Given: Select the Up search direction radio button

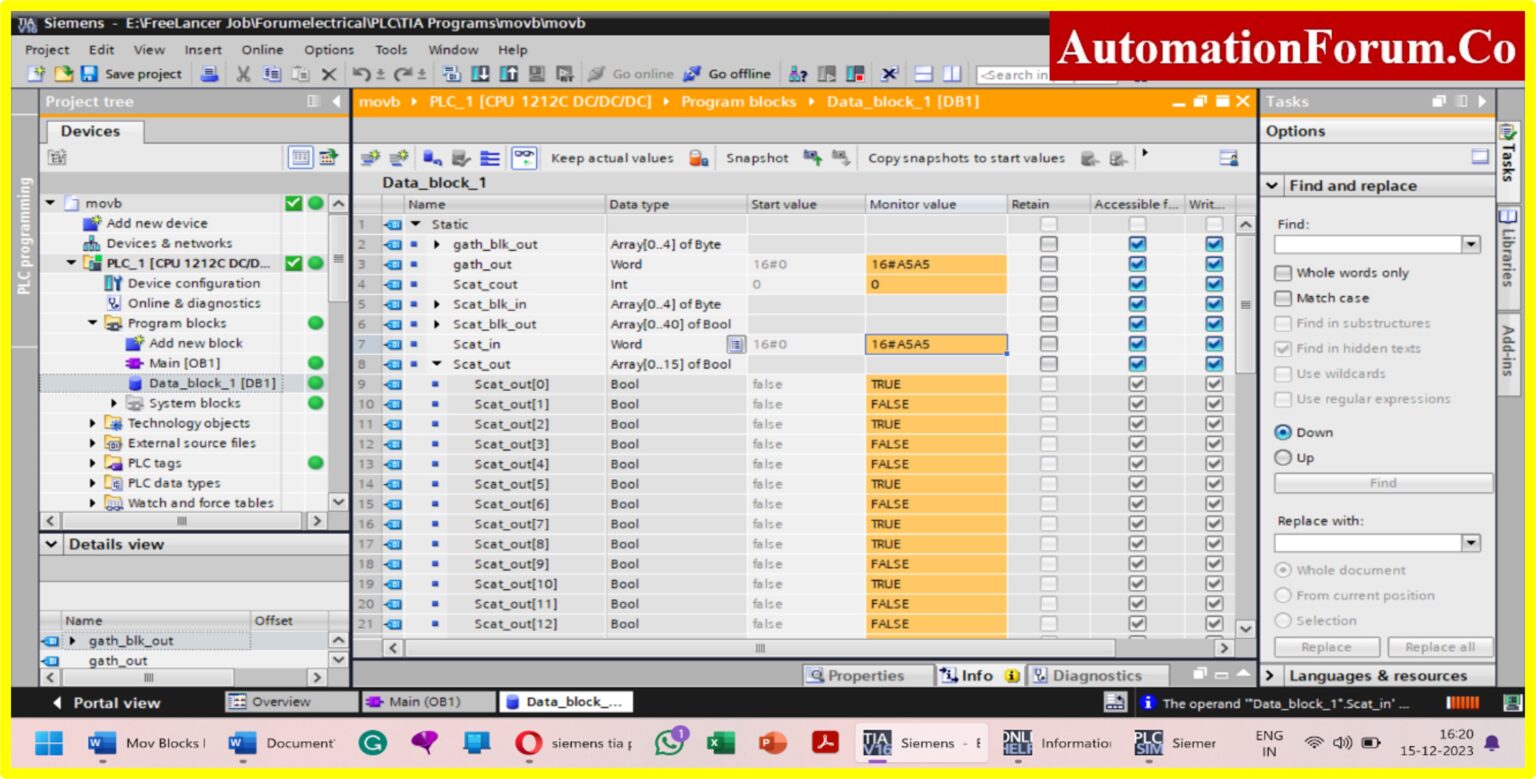Looking at the screenshot, I should [1282, 457].
